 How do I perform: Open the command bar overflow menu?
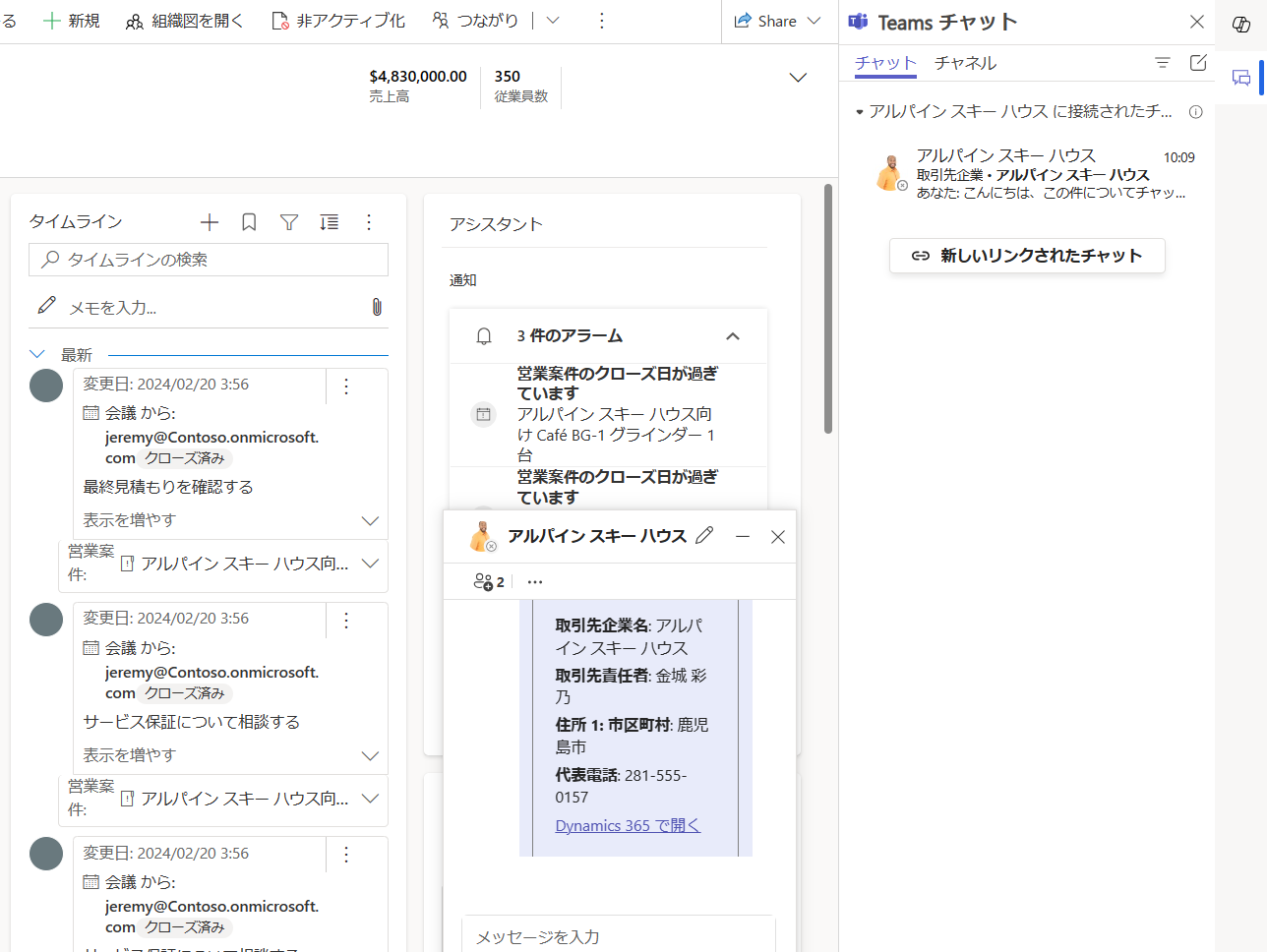pyautogui.click(x=602, y=21)
